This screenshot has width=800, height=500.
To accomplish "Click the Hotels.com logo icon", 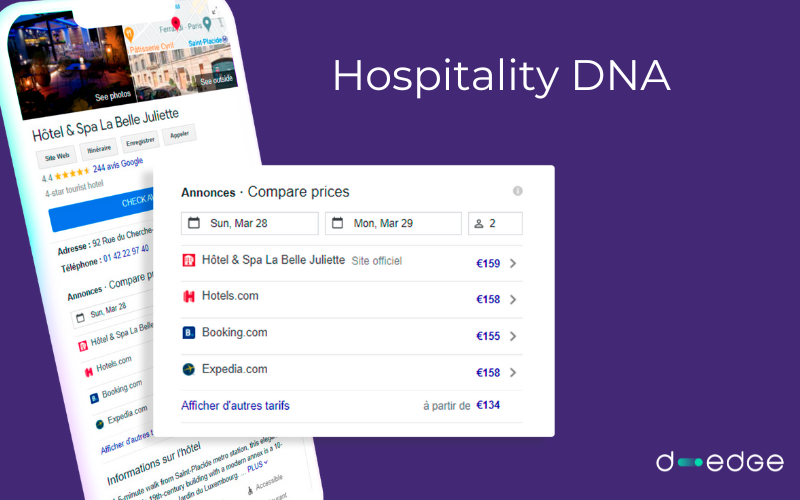I will (188, 297).
